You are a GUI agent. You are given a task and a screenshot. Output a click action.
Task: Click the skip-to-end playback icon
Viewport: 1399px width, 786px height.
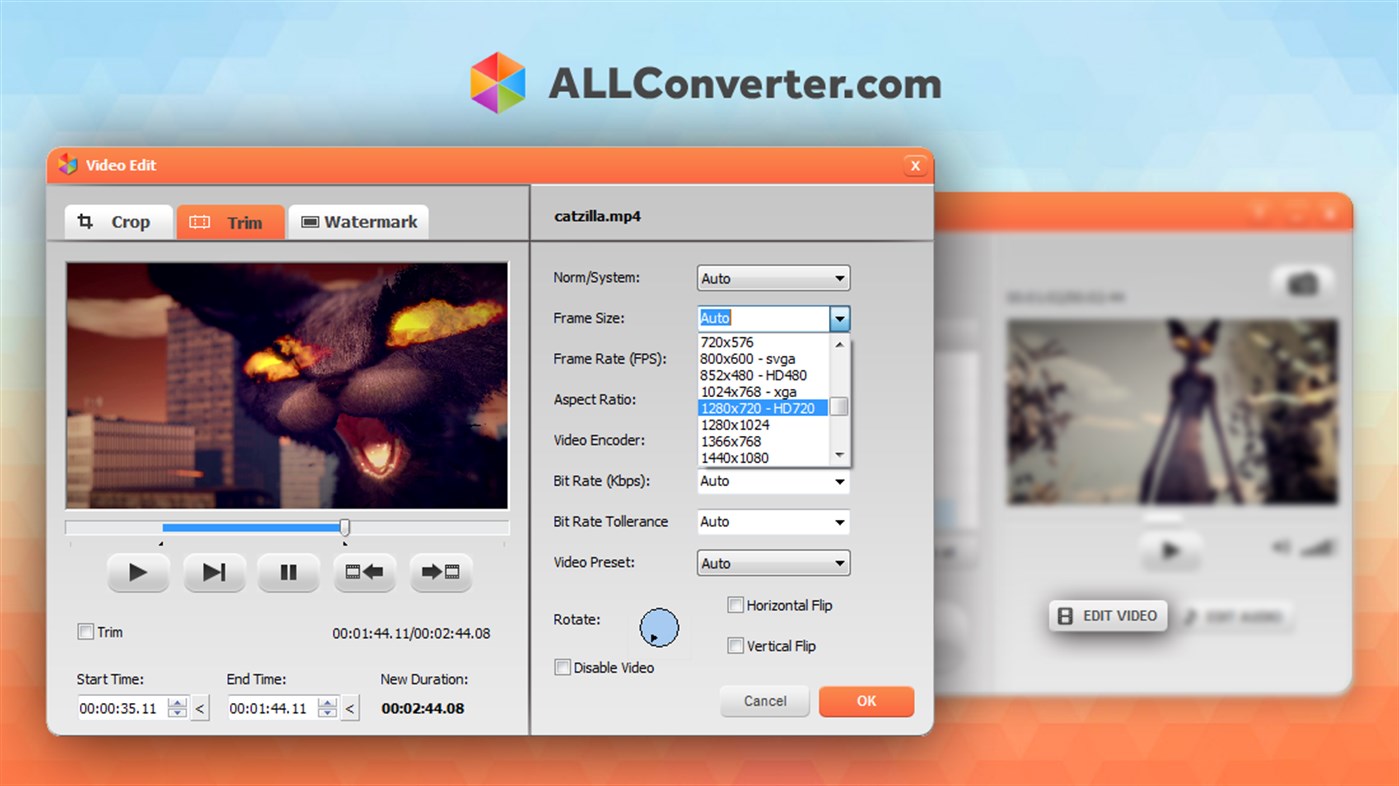[214, 572]
